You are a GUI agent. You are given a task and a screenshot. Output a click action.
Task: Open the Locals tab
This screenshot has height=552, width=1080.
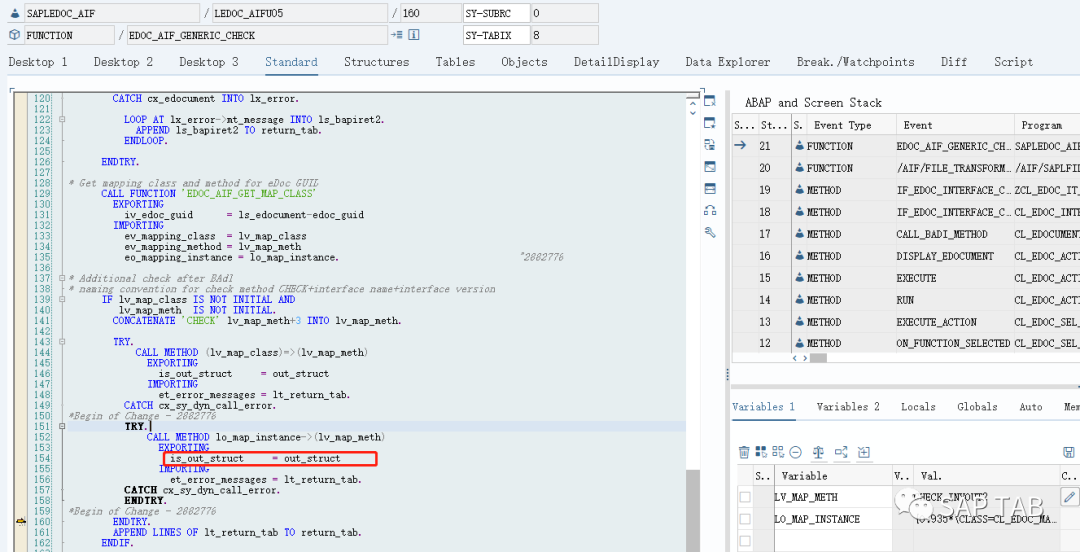(918, 407)
